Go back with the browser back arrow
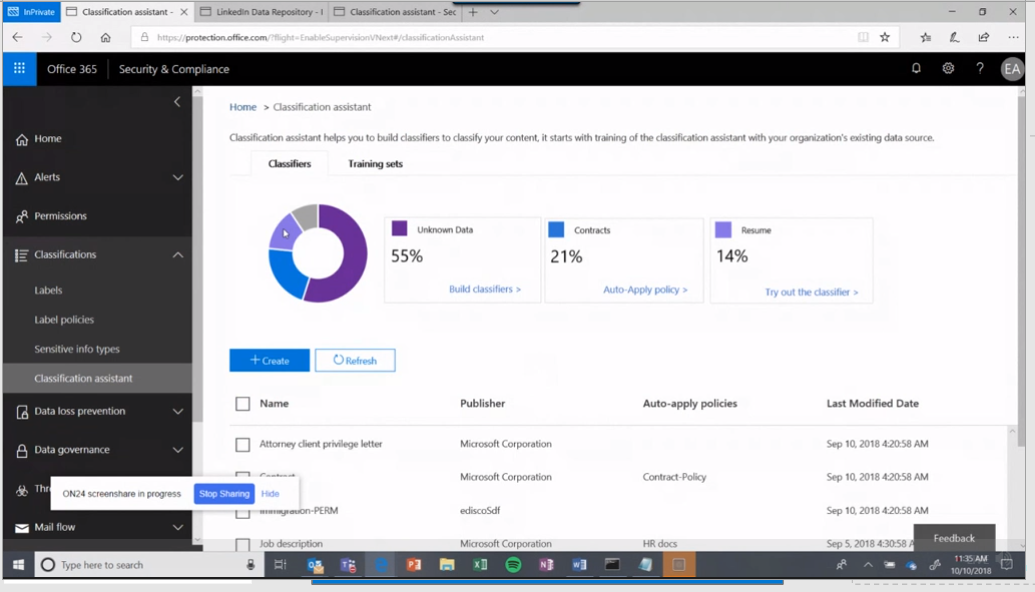This screenshot has width=1035, height=592. click(x=17, y=38)
